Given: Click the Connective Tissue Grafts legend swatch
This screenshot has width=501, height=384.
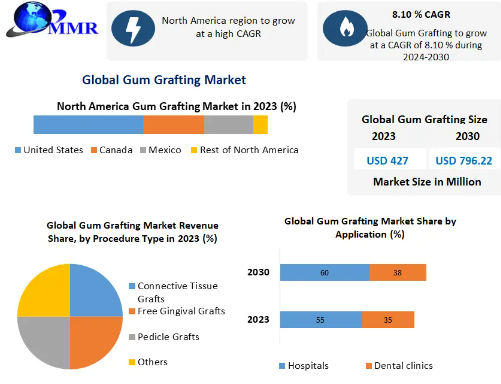Looking at the screenshot, I should coord(132,286).
